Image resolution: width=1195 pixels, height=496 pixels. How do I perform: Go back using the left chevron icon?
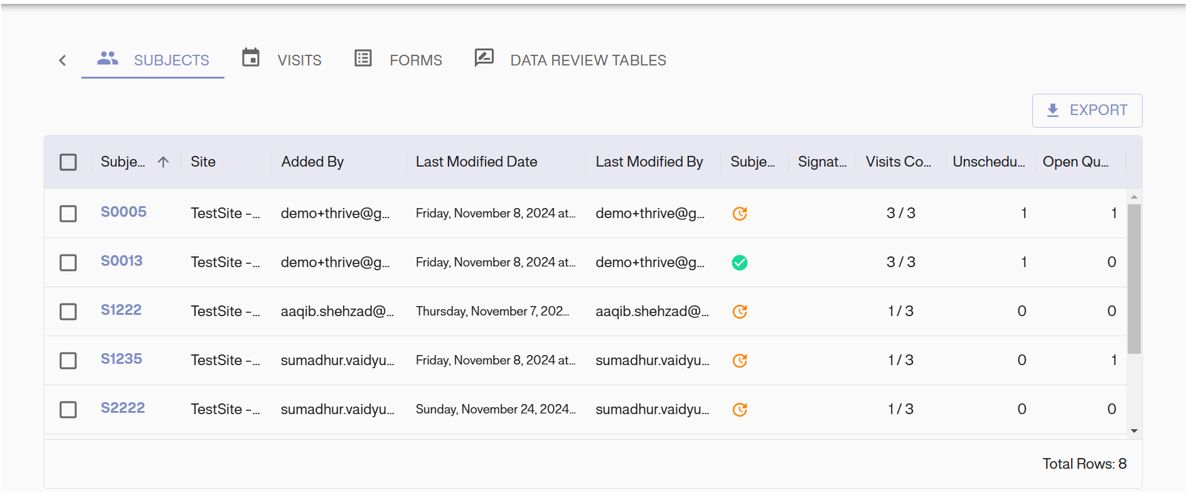click(63, 61)
